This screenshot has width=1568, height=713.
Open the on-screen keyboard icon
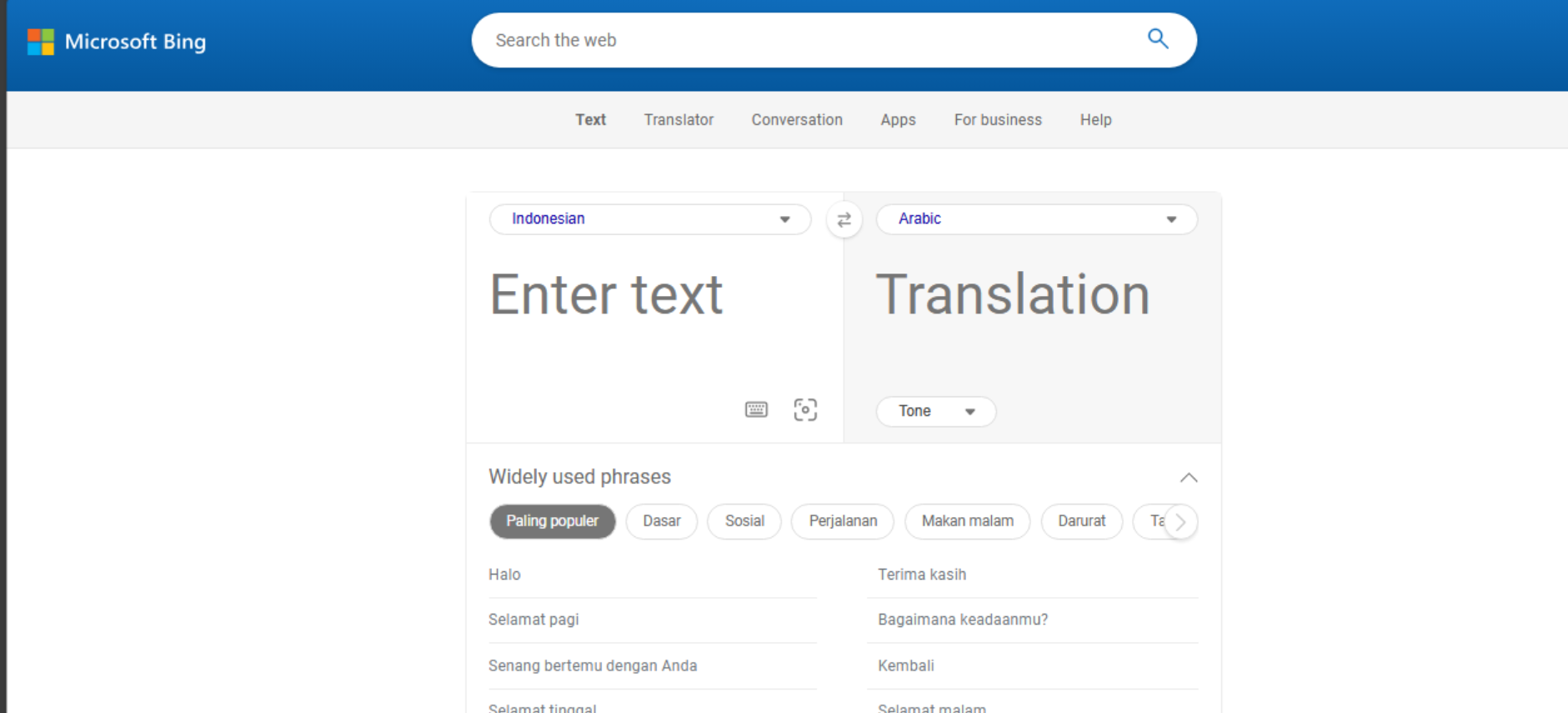[x=756, y=409]
